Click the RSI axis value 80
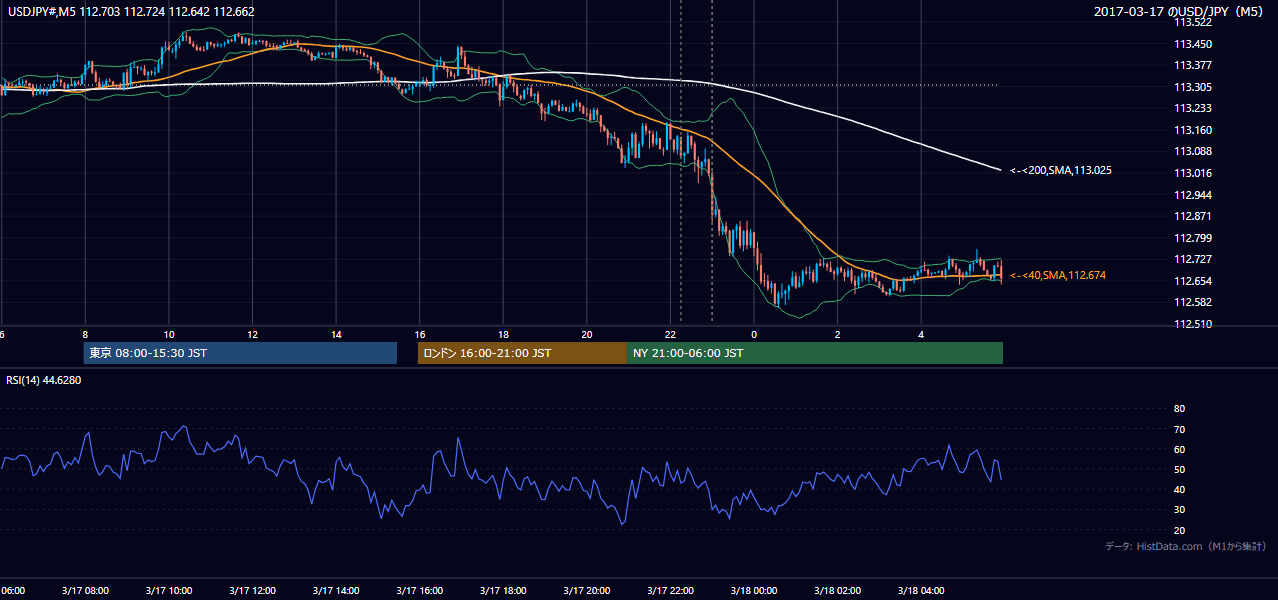 tap(1180, 409)
